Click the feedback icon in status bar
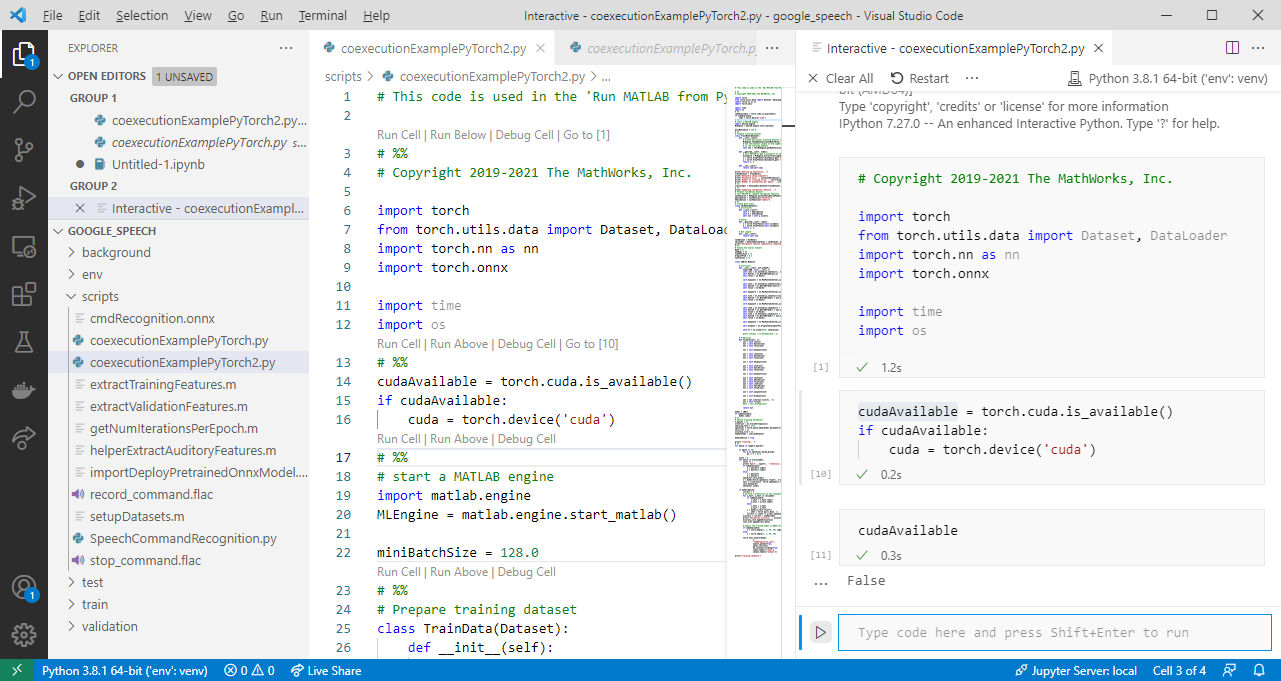The width and height of the screenshot is (1281, 681). pos(1231,670)
